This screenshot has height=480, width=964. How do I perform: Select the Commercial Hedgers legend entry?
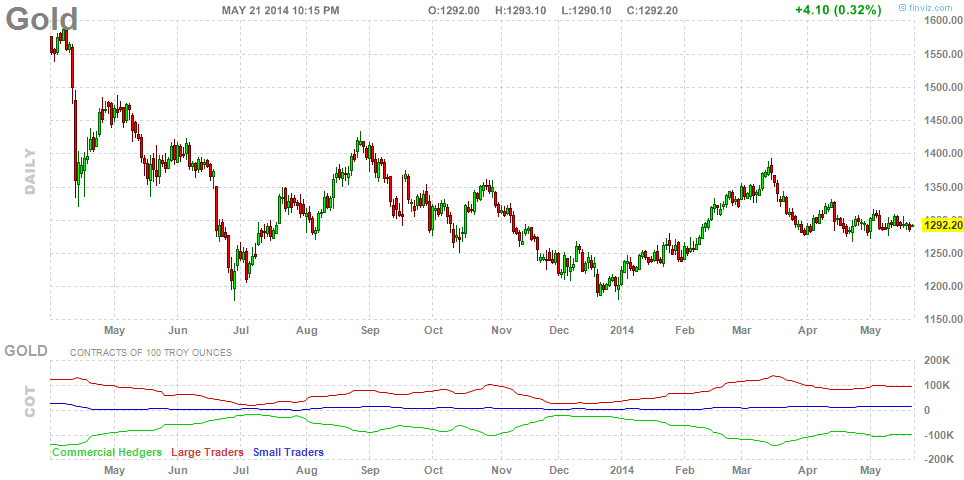point(107,452)
